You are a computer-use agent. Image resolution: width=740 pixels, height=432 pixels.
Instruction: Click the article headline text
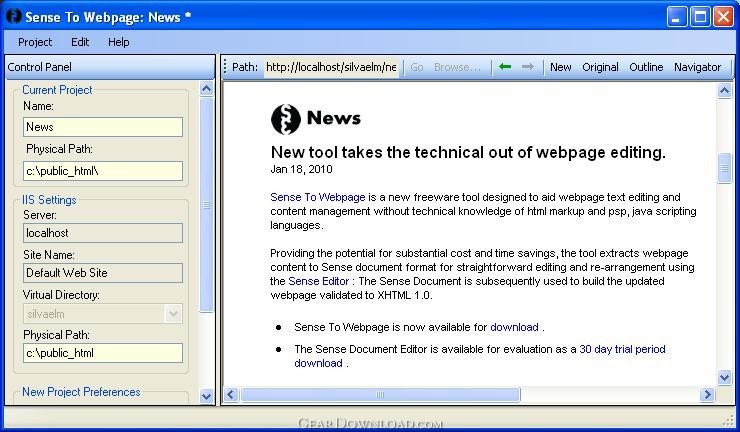pos(468,152)
